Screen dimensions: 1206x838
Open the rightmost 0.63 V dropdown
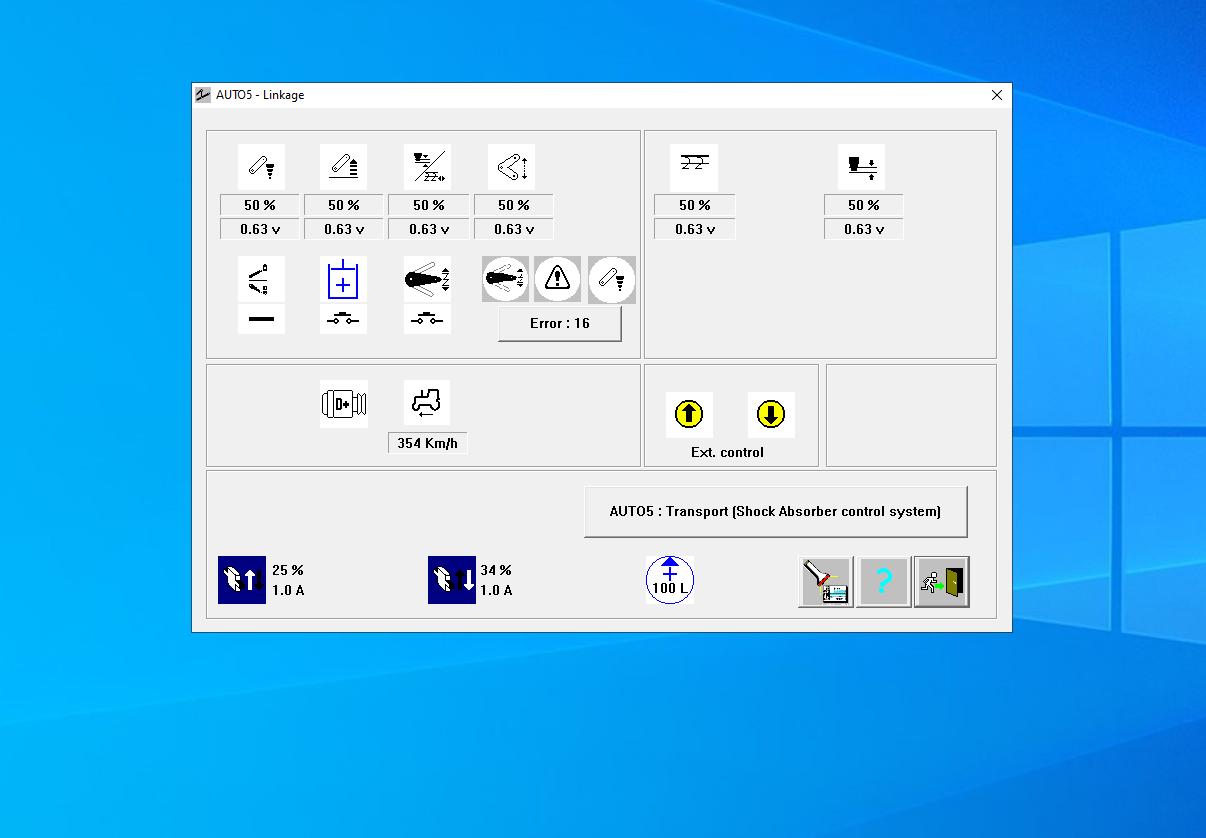coord(863,228)
